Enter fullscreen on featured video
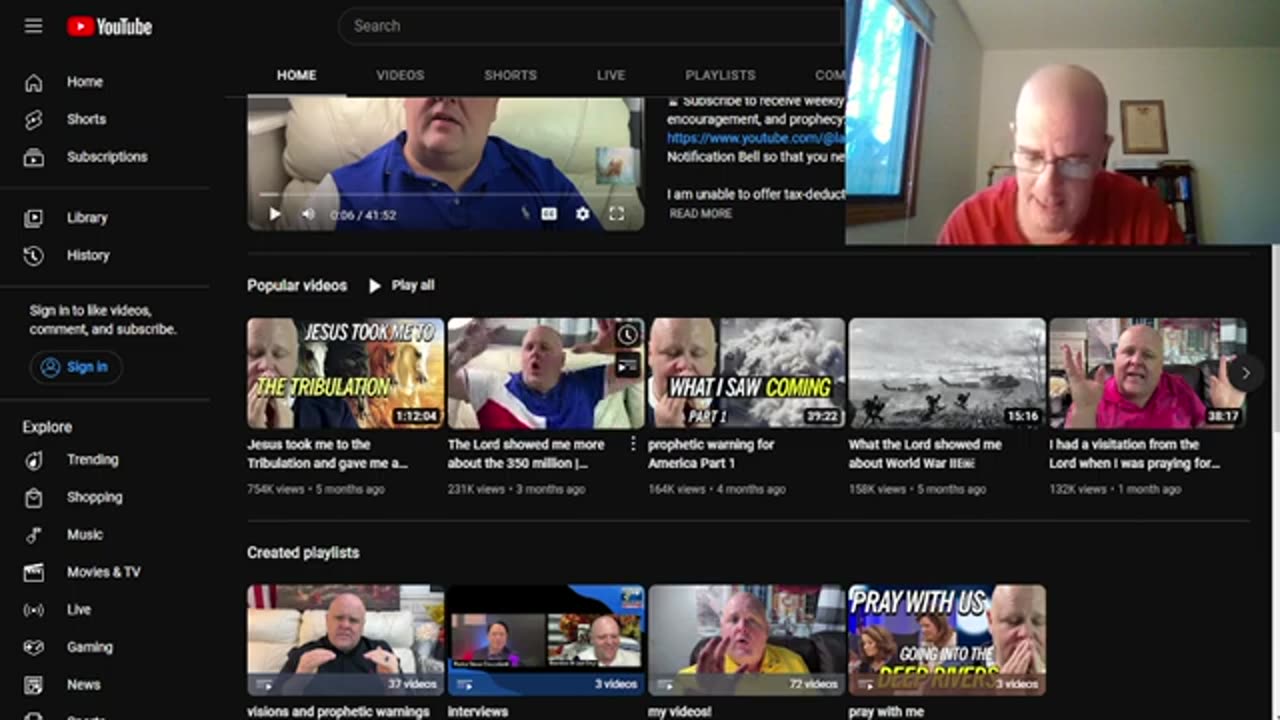 tap(617, 214)
